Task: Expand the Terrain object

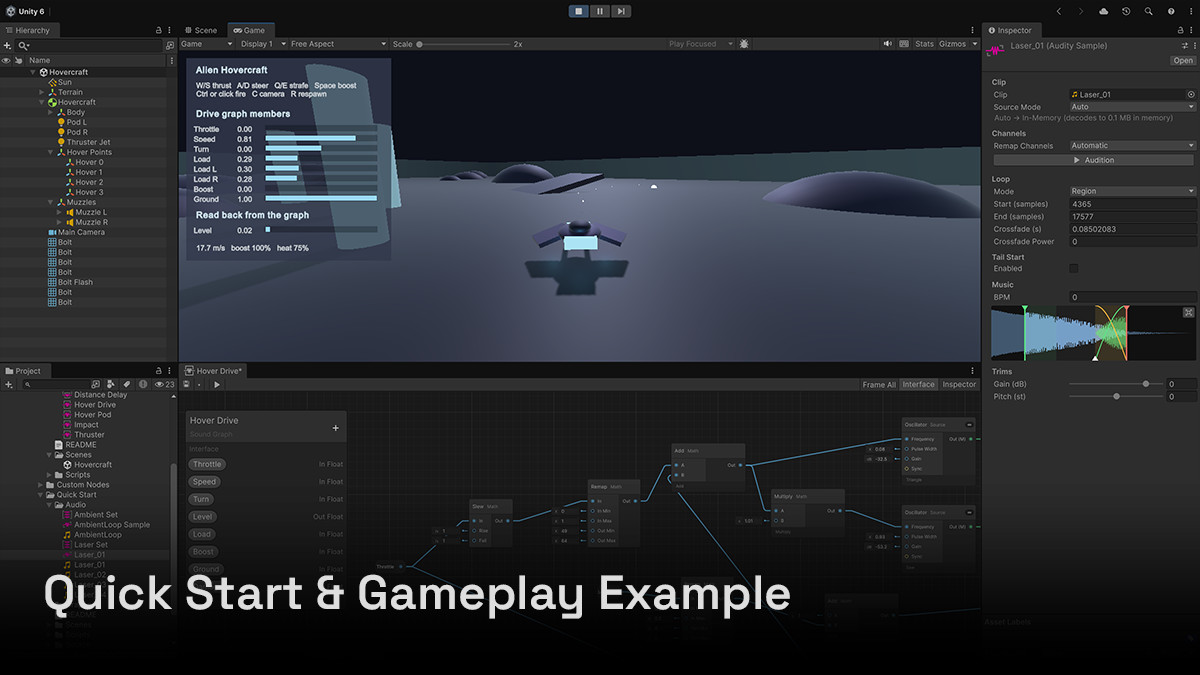Action: pos(41,92)
